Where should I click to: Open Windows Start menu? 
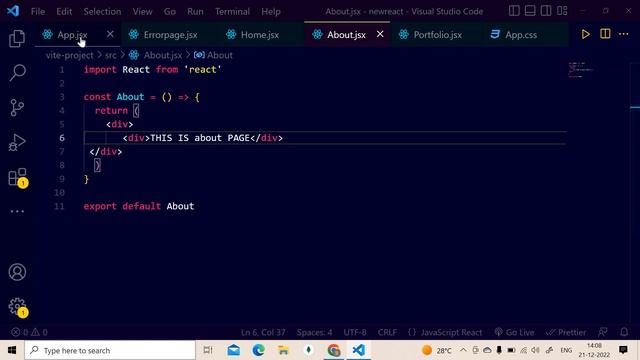pos(12,350)
